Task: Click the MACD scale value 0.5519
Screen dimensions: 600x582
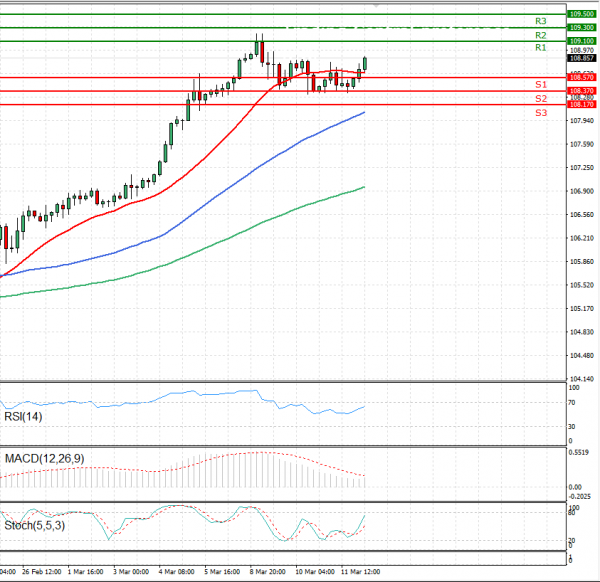Action: (x=579, y=452)
